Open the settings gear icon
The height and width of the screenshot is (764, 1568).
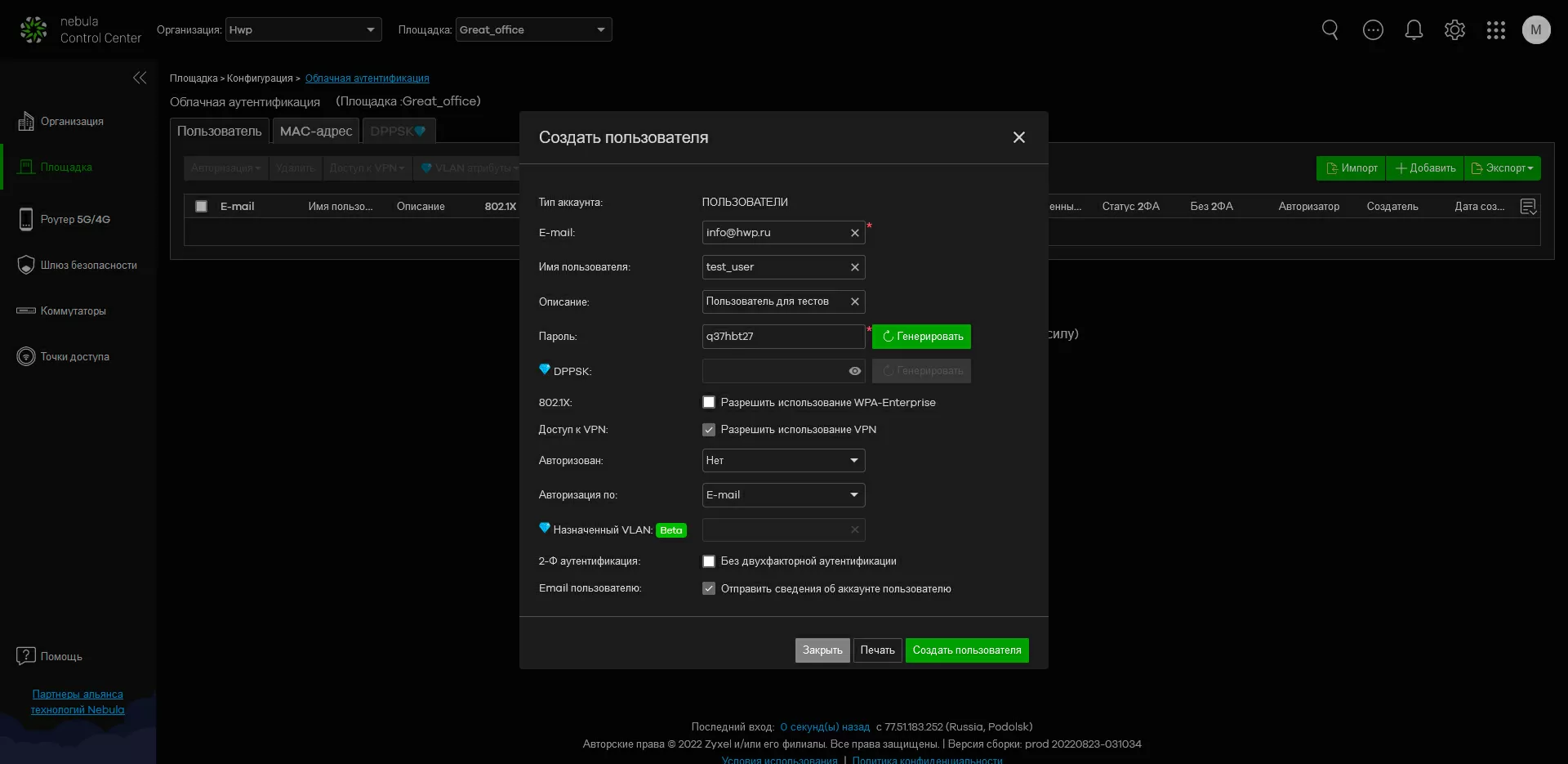(1454, 30)
